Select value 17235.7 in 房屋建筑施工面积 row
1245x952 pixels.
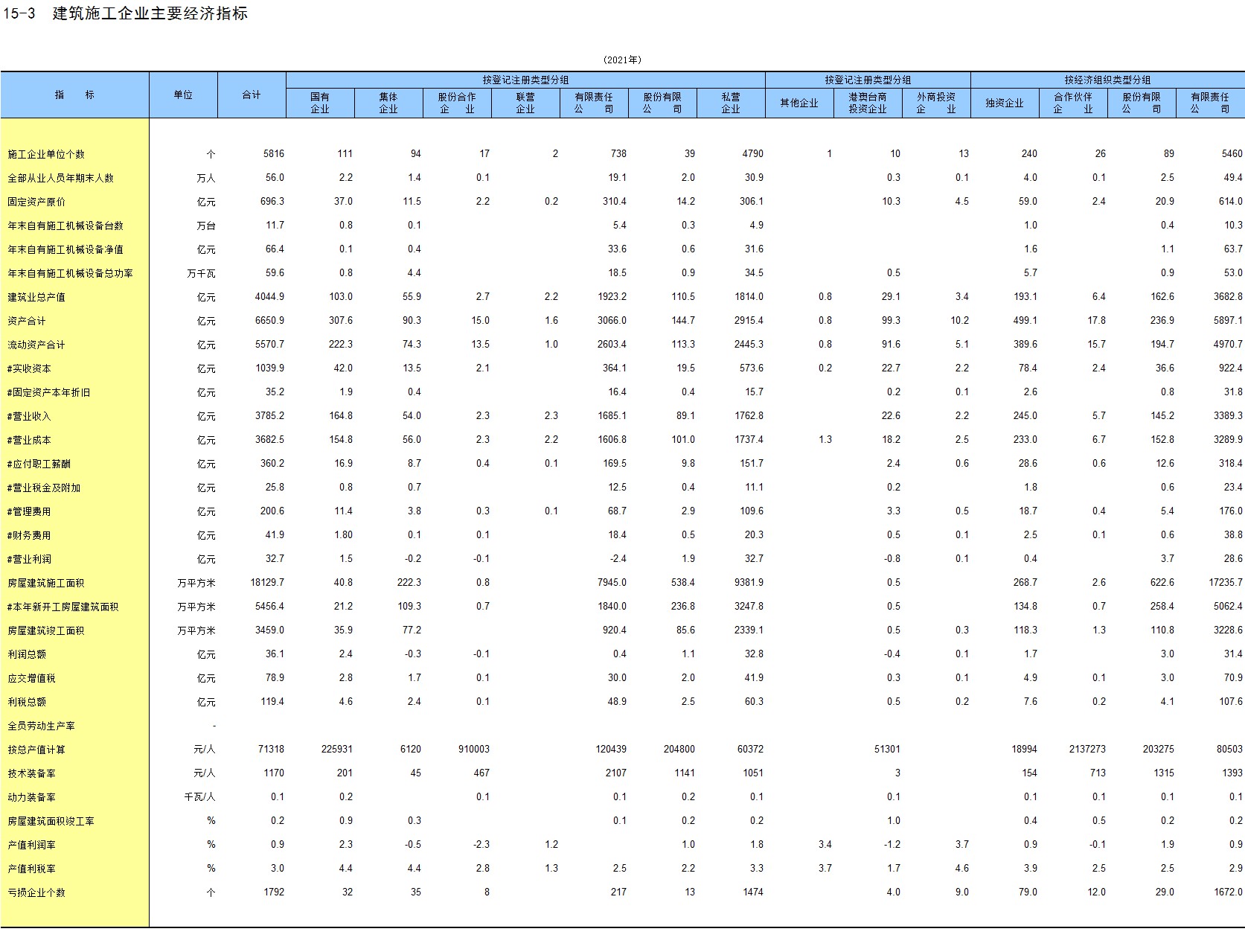(x=1226, y=582)
